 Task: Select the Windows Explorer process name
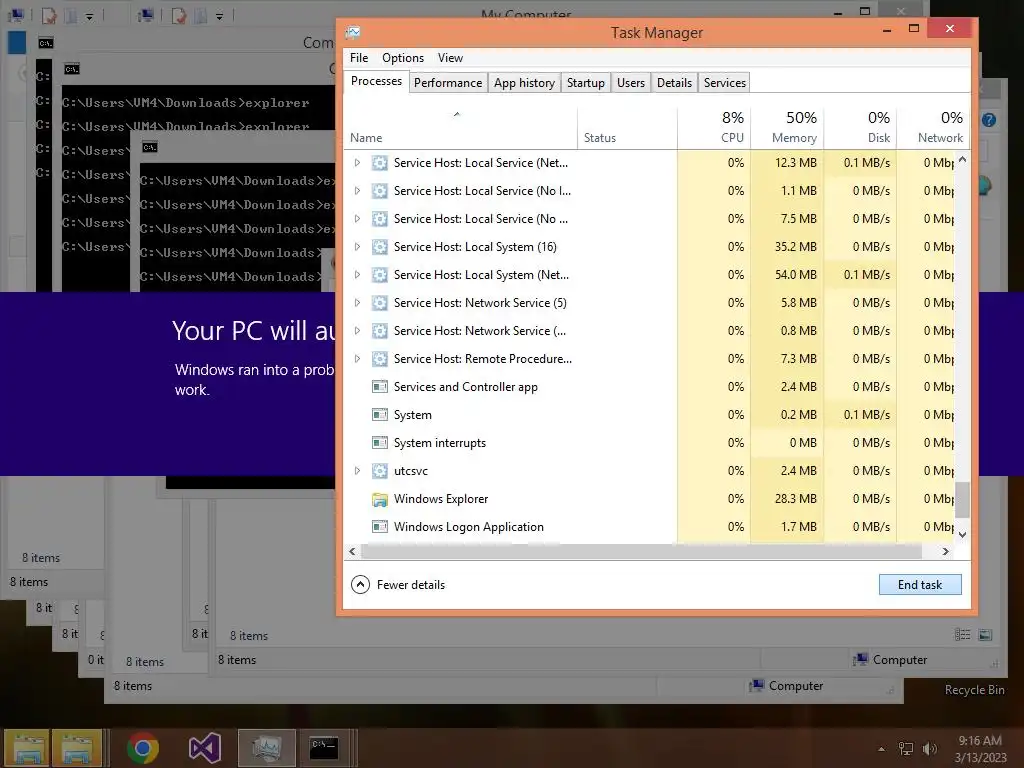(x=441, y=499)
